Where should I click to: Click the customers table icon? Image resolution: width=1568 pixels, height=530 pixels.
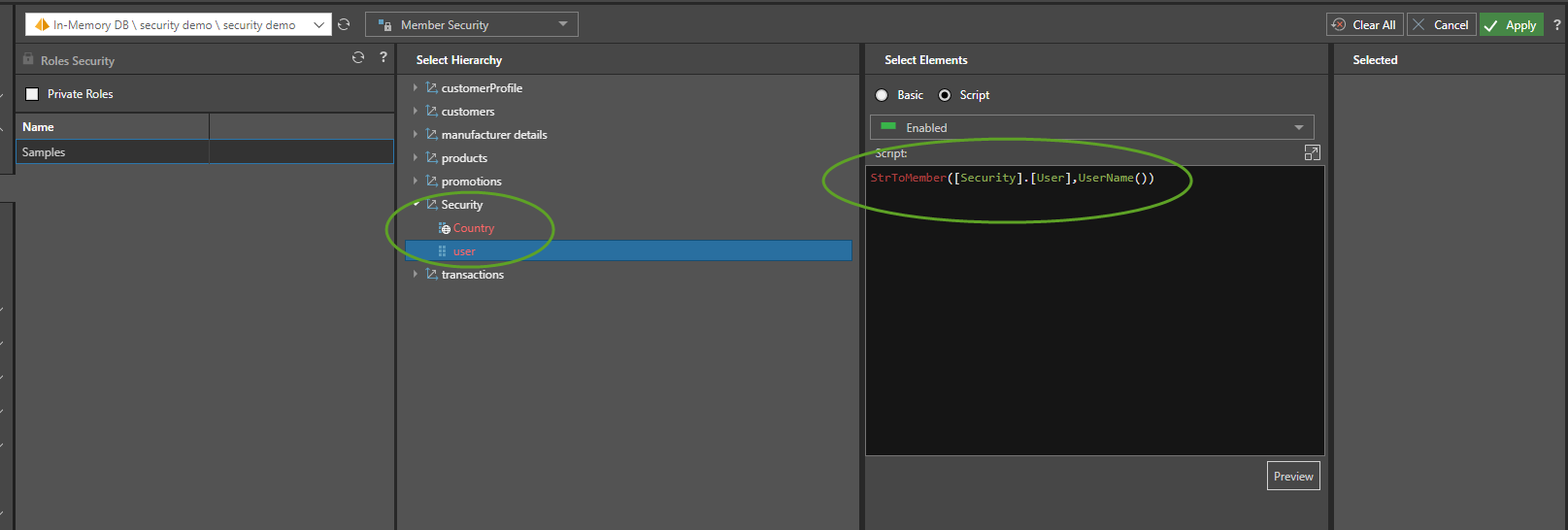click(x=431, y=111)
